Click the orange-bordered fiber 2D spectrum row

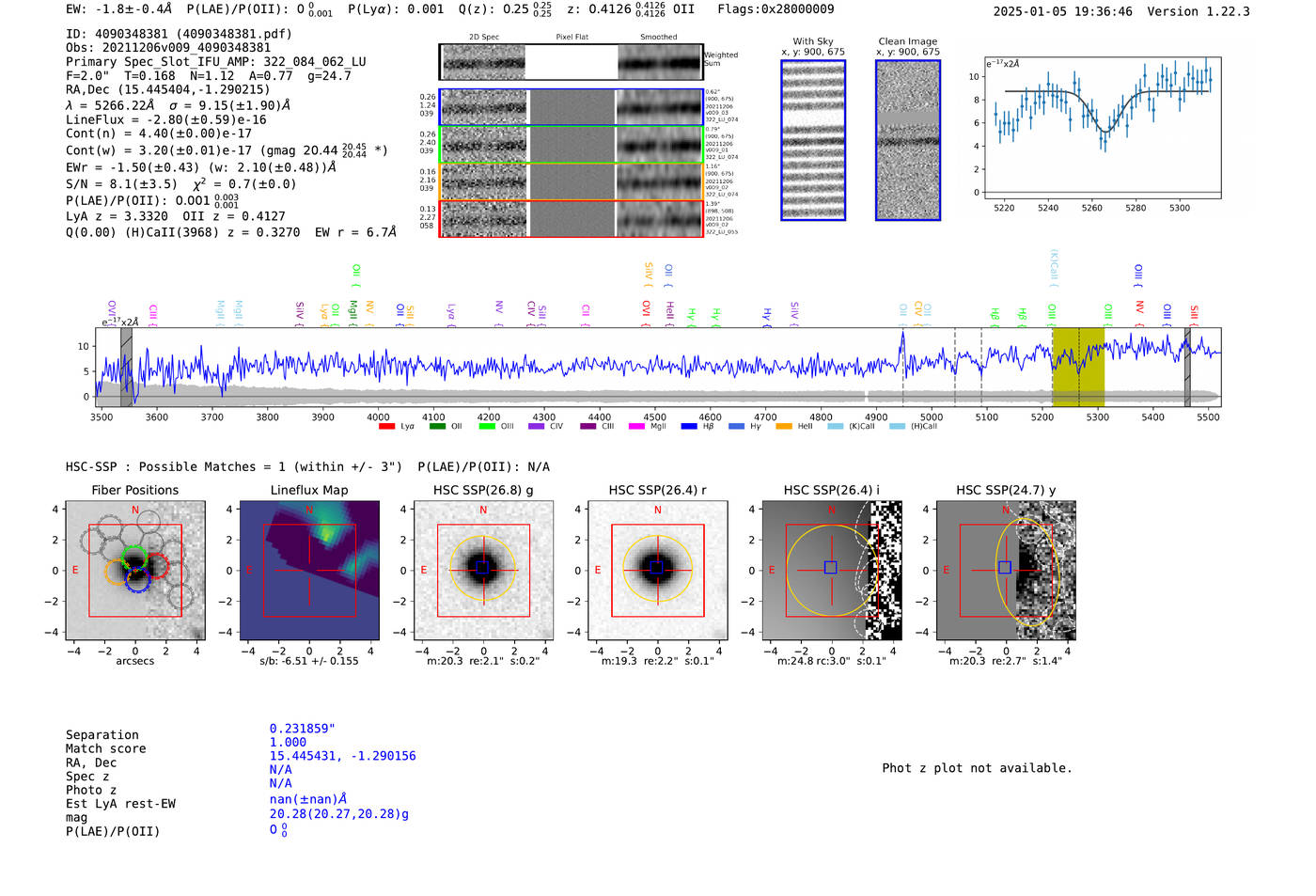(x=572, y=181)
